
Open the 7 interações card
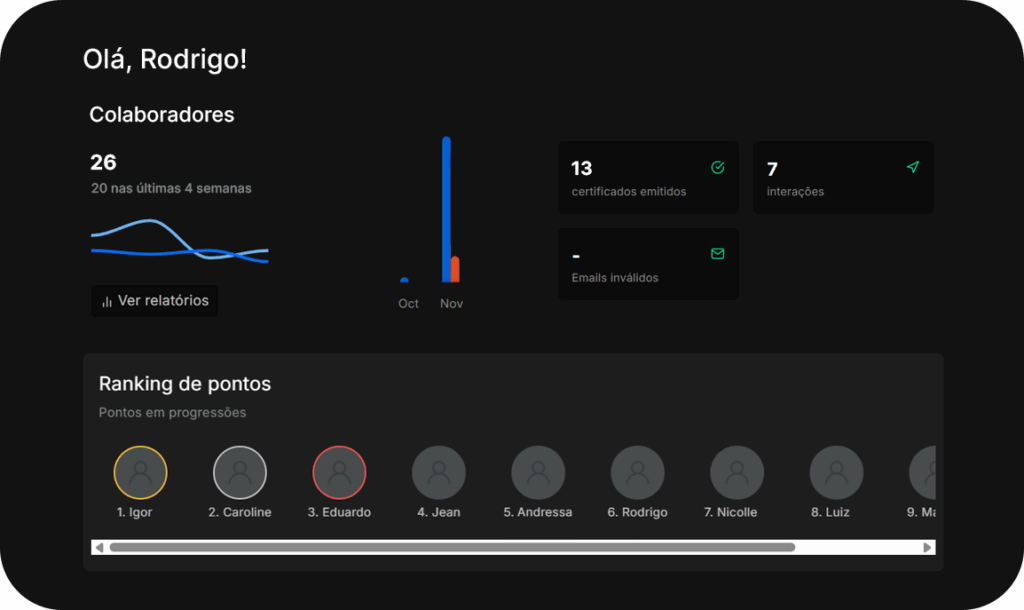click(843, 178)
